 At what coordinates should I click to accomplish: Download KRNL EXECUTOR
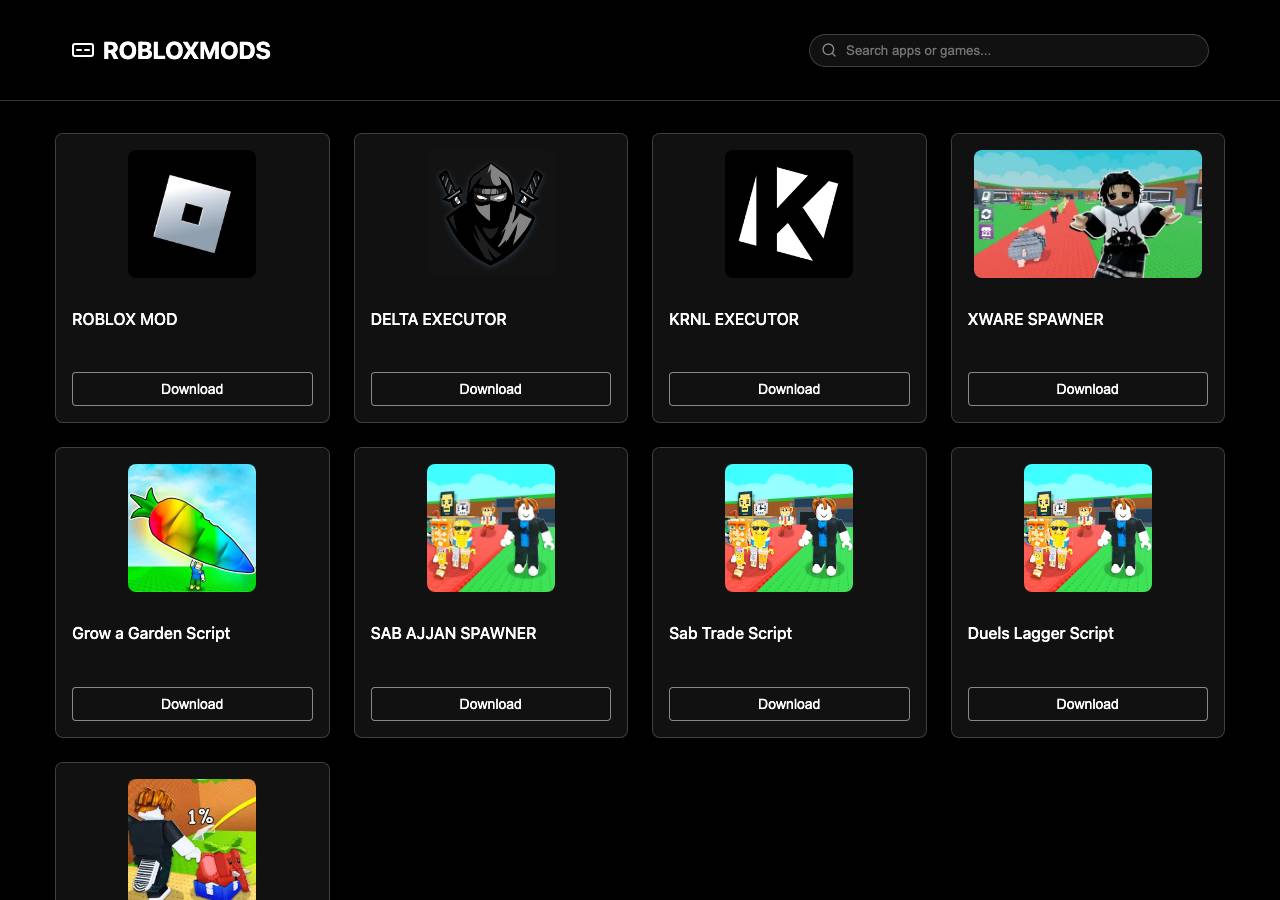tap(789, 389)
